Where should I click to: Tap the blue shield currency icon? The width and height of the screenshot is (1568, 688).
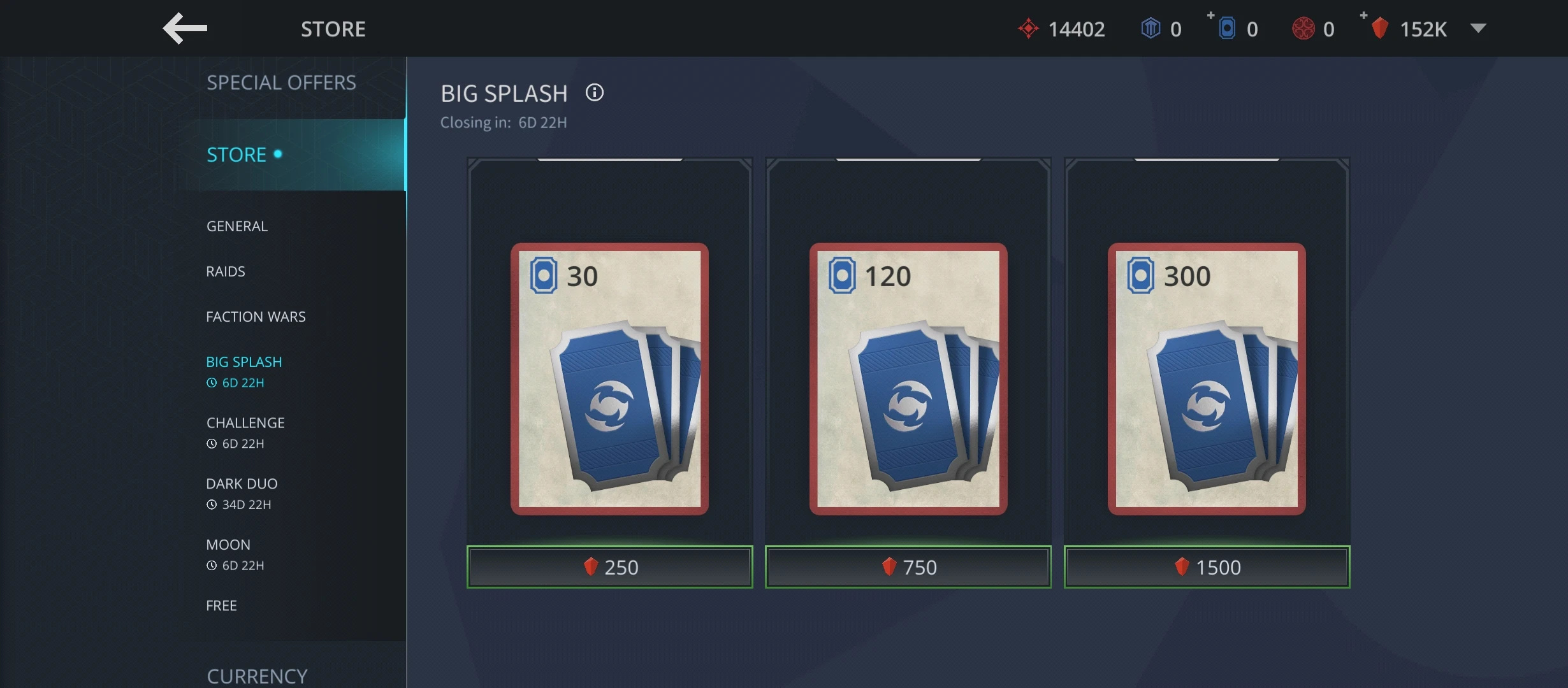point(1151,29)
